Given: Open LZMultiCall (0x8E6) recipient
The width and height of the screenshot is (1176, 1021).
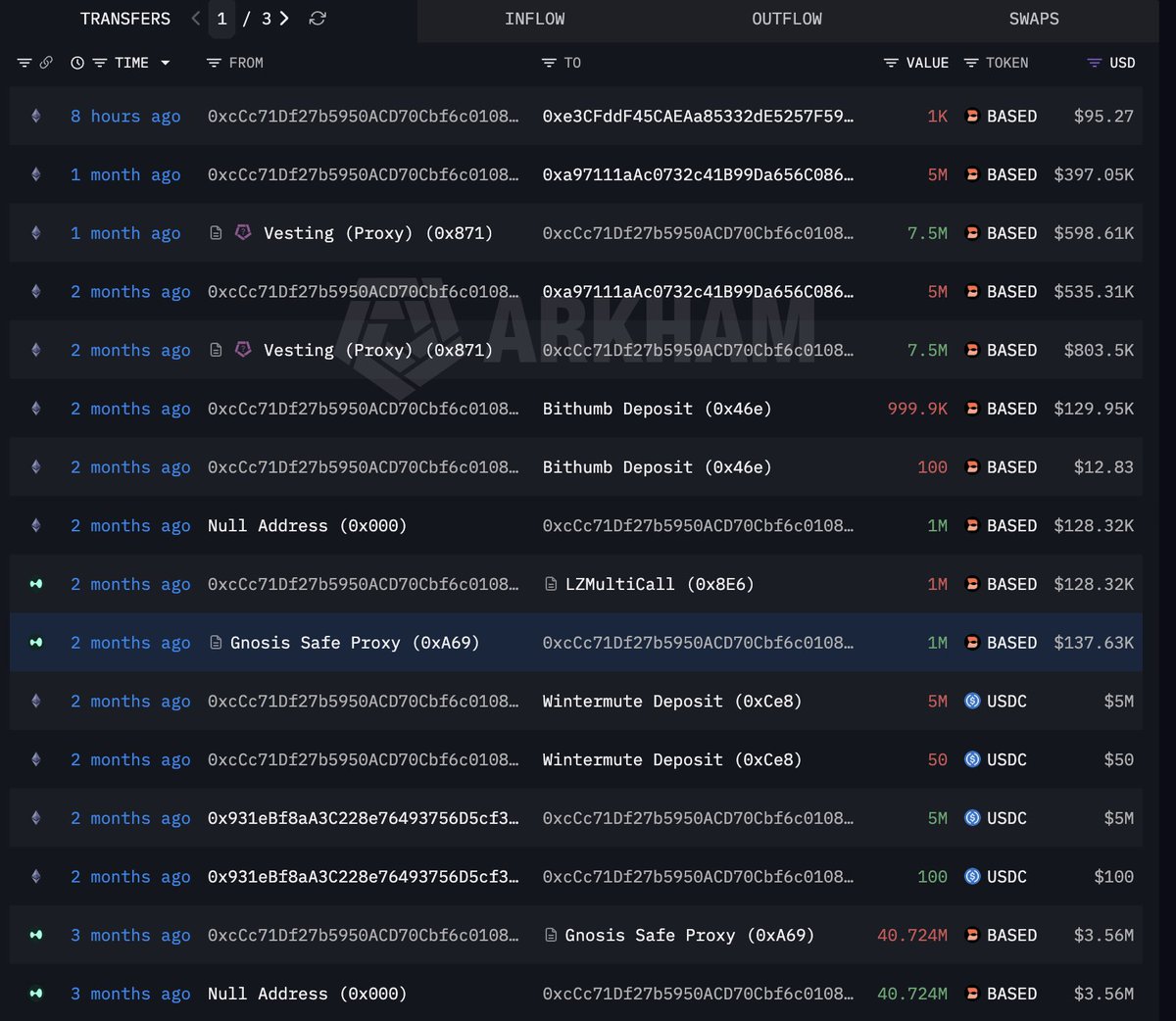Looking at the screenshot, I should [x=660, y=584].
